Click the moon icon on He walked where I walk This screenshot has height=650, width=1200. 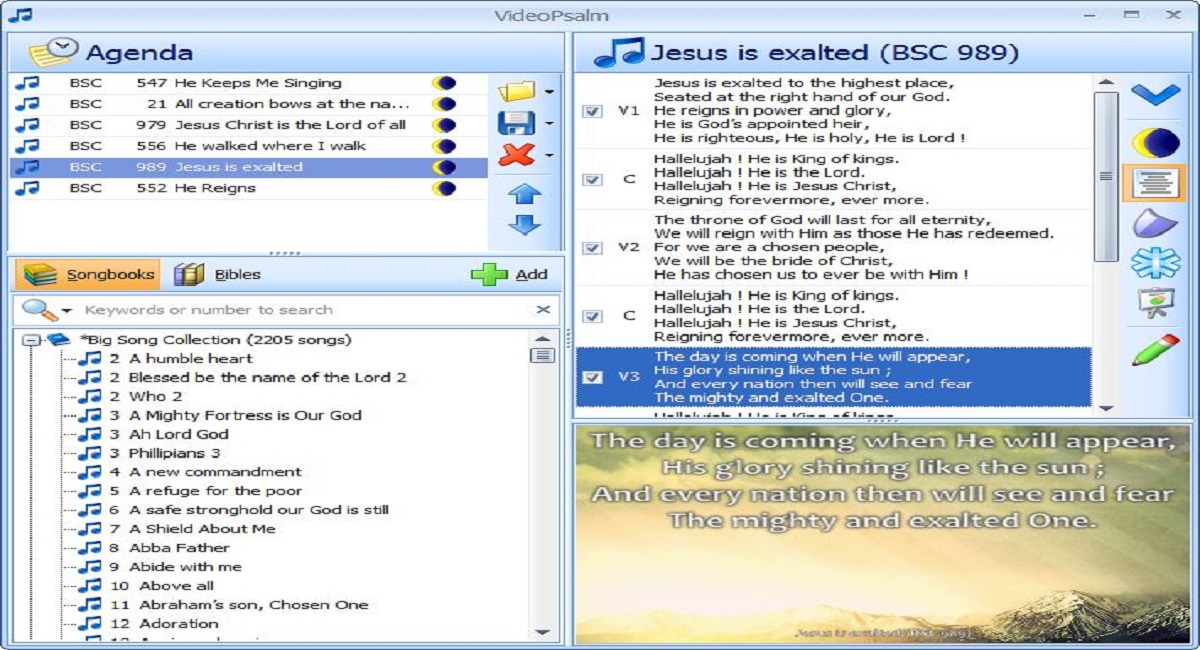click(x=444, y=146)
